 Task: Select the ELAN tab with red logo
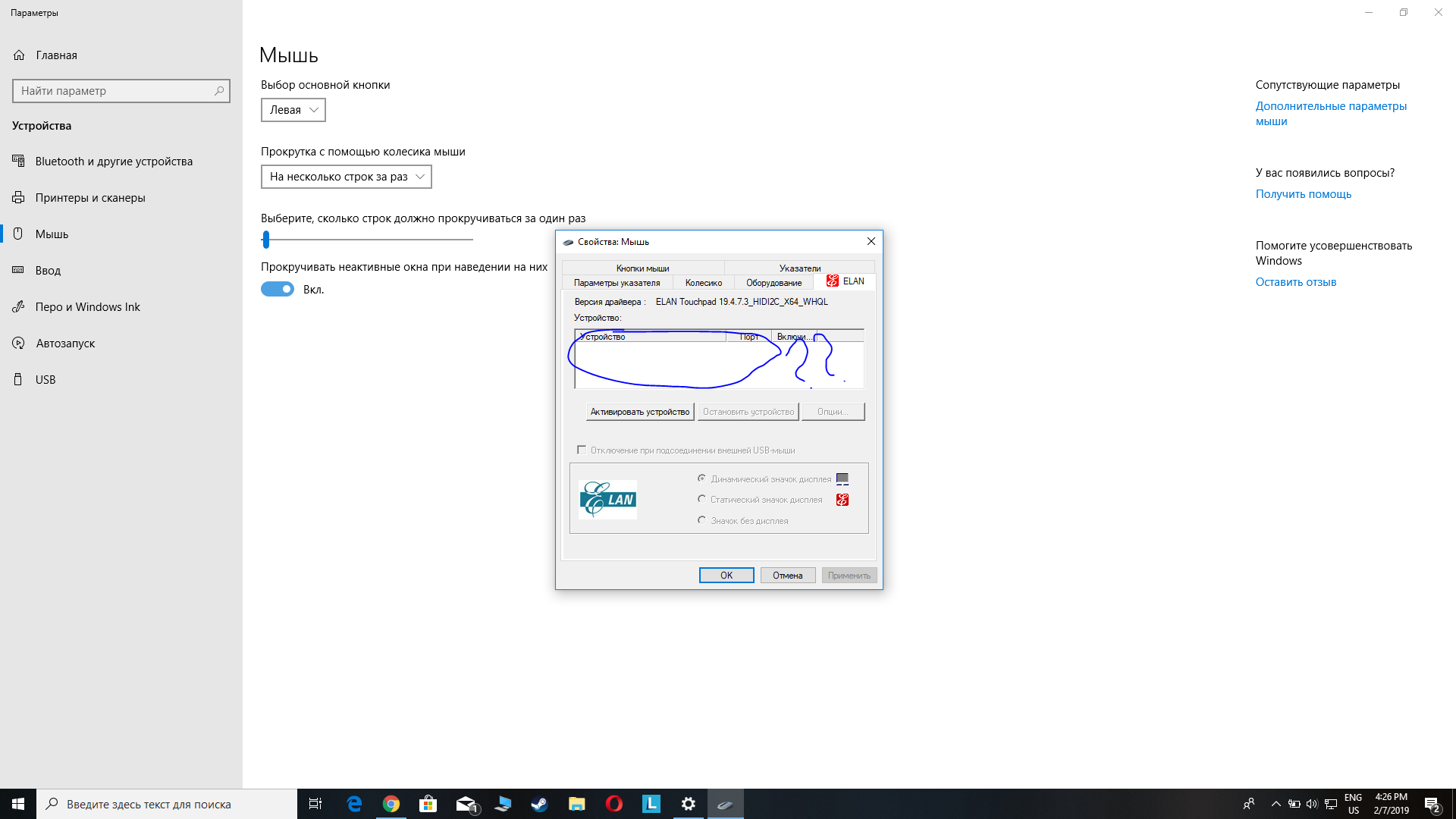point(844,281)
